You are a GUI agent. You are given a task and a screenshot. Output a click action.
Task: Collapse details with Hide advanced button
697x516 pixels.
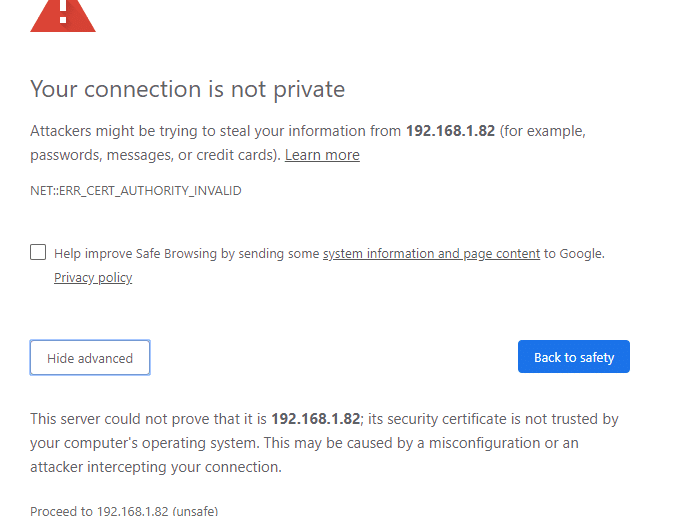(x=90, y=358)
